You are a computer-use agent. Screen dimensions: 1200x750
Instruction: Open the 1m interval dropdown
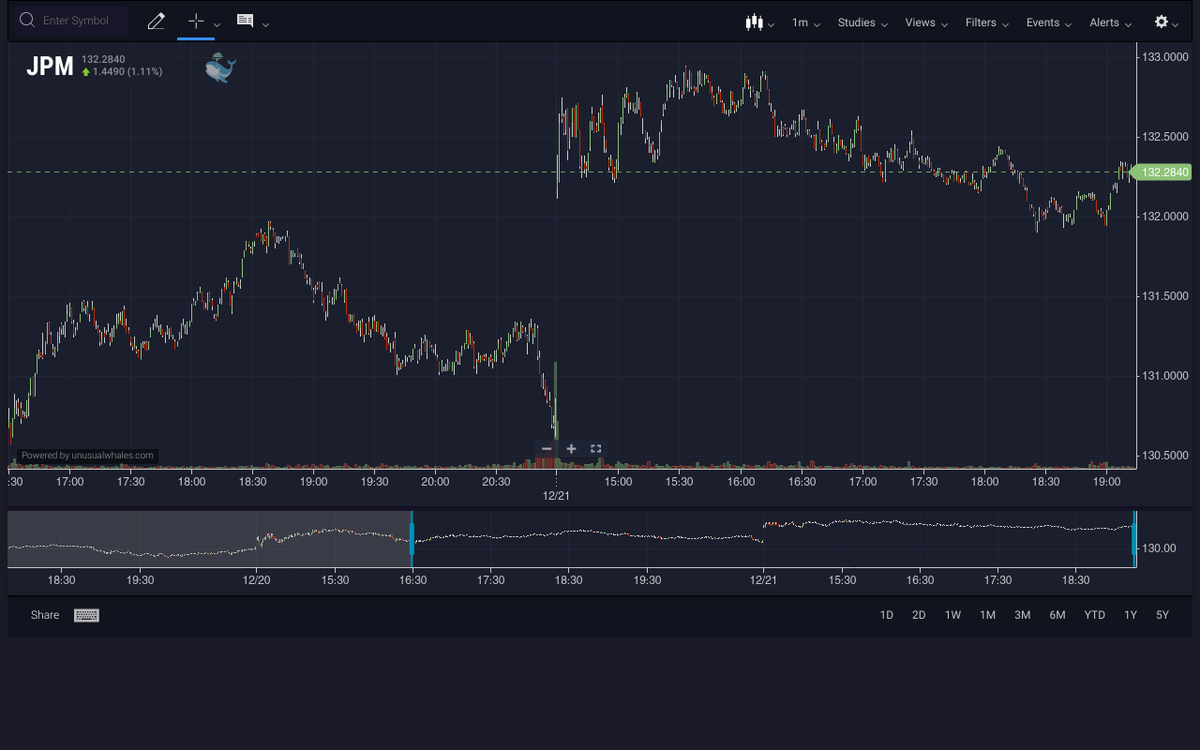click(x=806, y=22)
